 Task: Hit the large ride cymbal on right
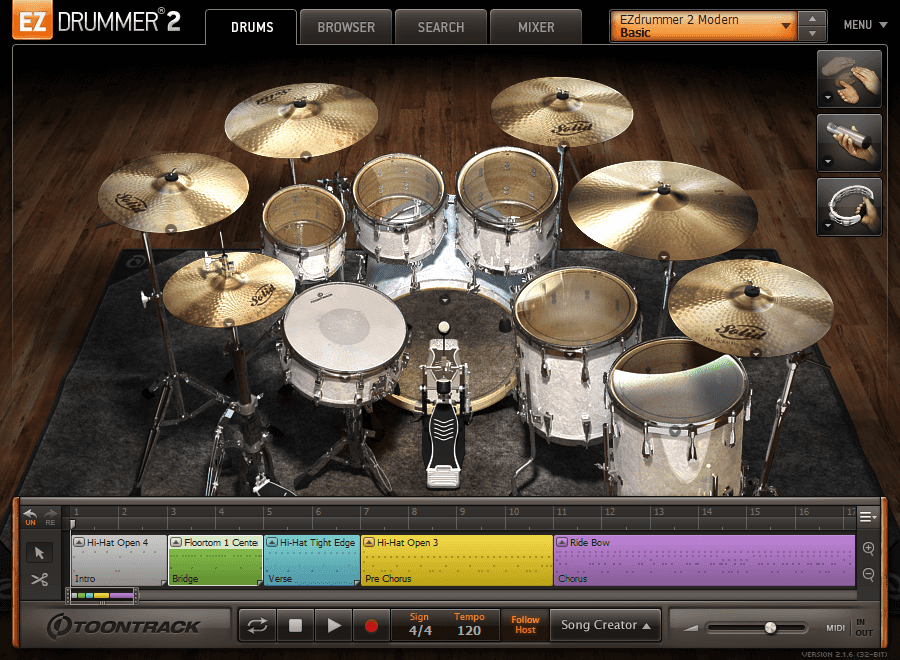663,209
